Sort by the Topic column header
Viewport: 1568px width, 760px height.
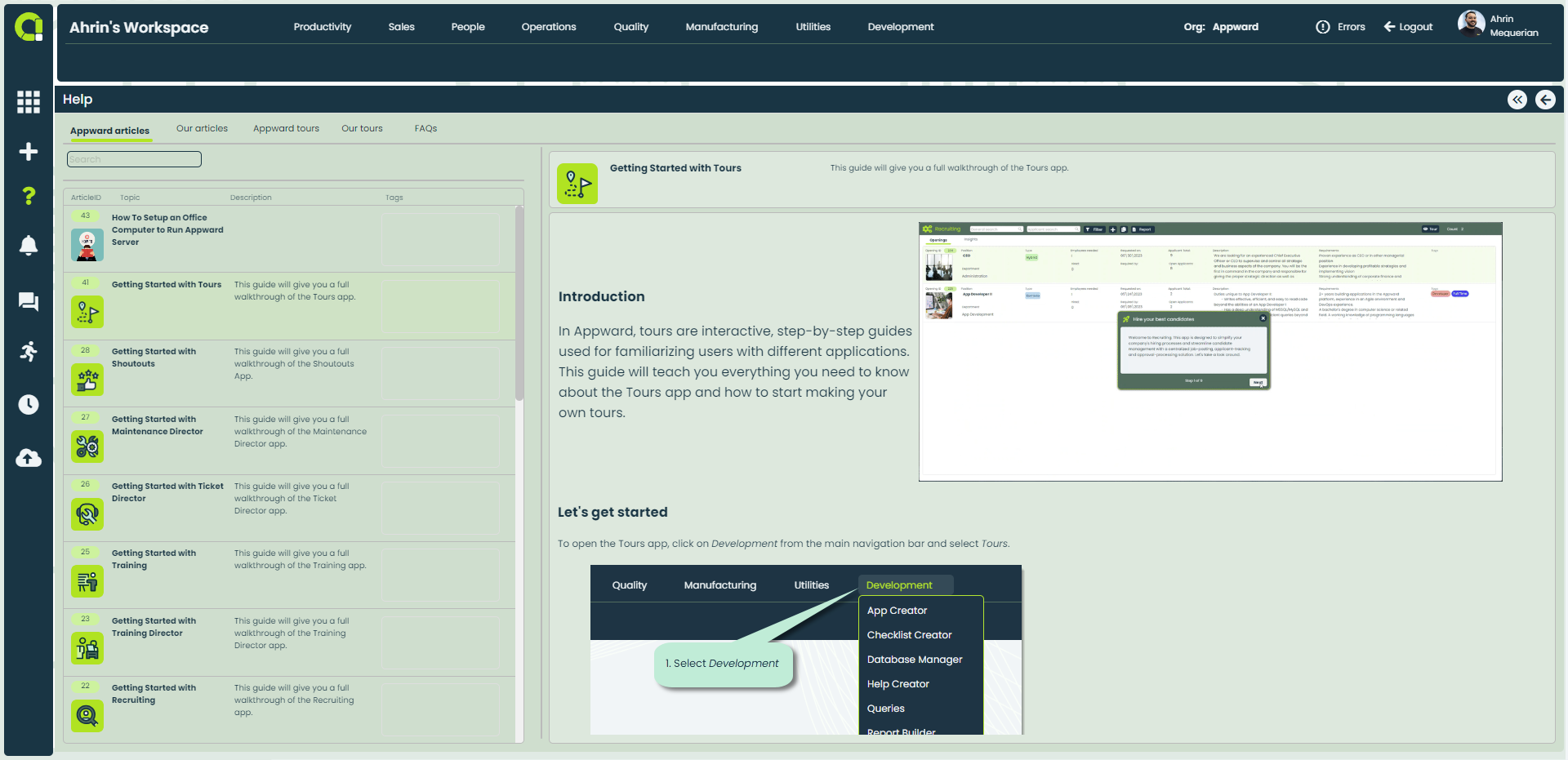[x=130, y=198]
